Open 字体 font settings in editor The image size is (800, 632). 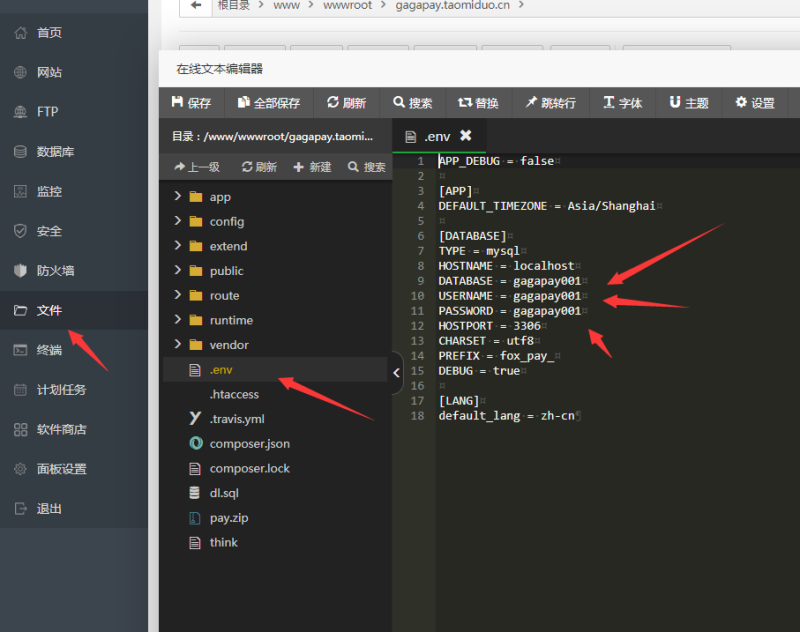(x=622, y=103)
